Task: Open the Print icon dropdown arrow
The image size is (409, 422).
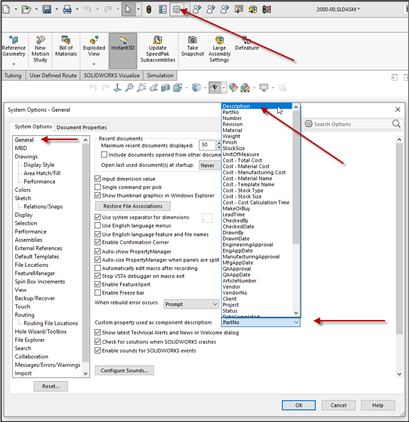Action: coord(77,10)
